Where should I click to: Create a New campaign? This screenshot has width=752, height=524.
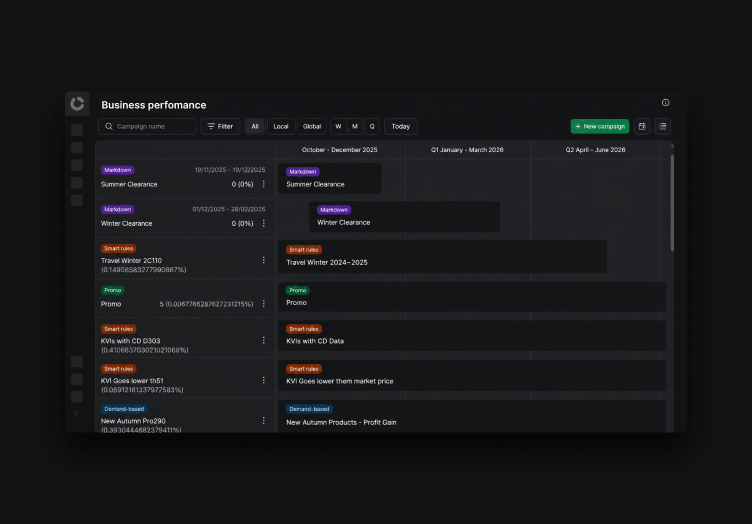tap(599, 127)
